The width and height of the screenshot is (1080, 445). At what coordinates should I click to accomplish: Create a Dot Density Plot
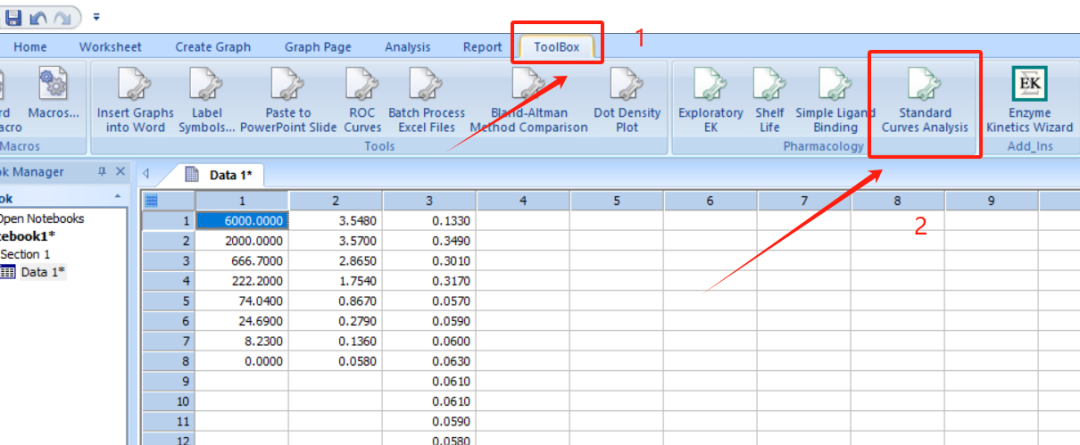(x=627, y=100)
